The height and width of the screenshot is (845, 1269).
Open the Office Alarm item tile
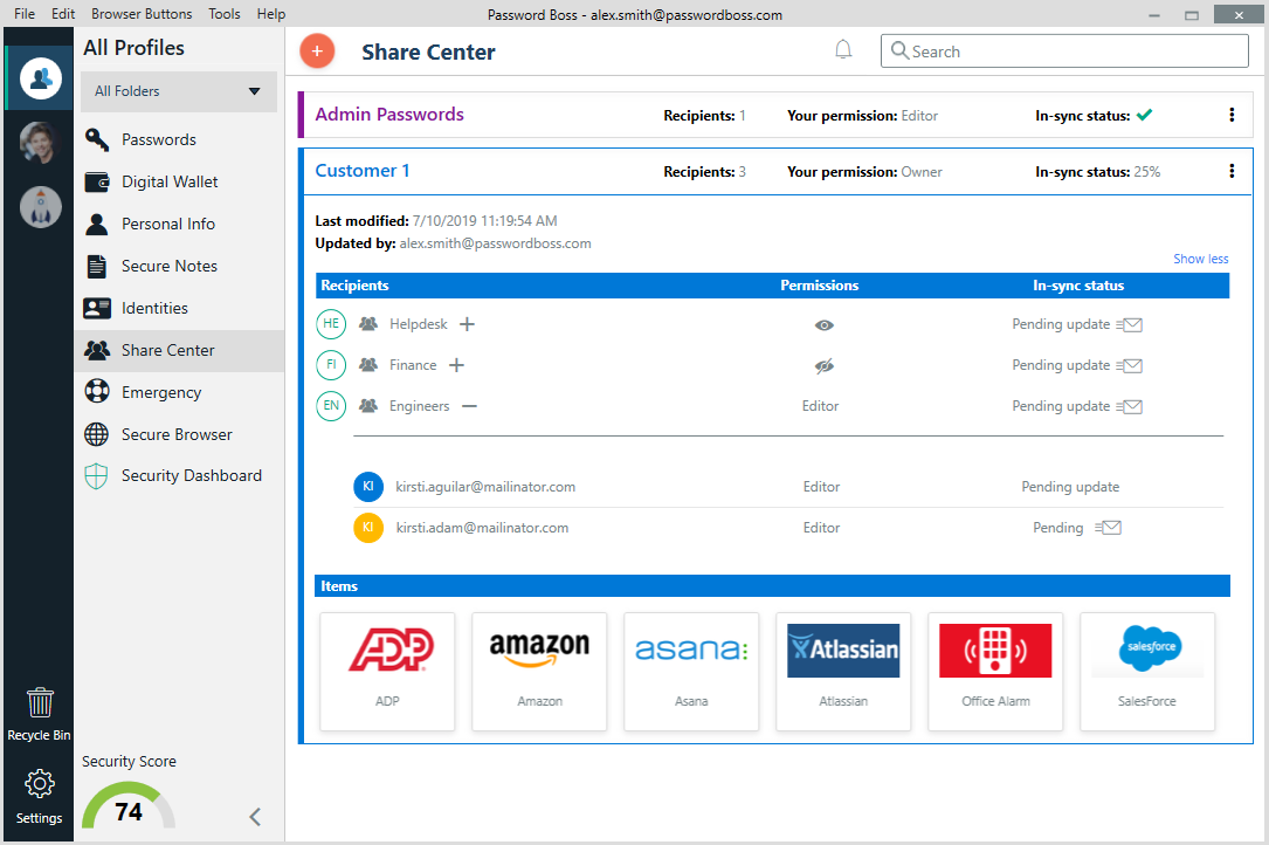point(995,671)
